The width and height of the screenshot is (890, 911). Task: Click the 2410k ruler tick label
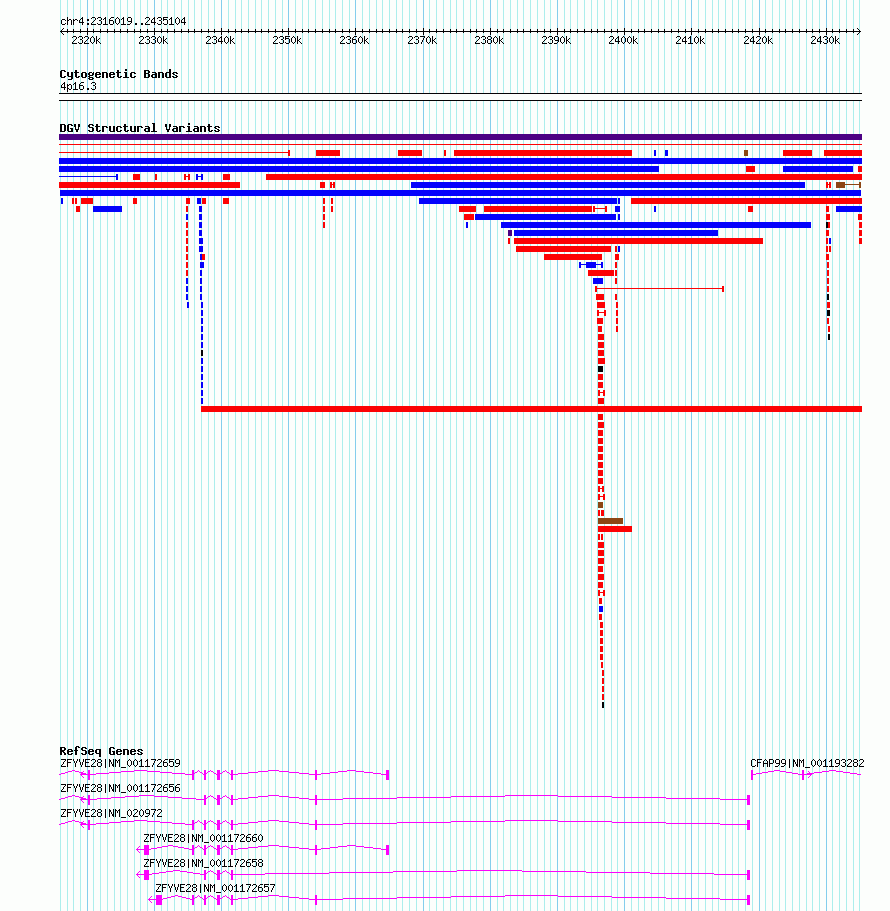pos(690,41)
